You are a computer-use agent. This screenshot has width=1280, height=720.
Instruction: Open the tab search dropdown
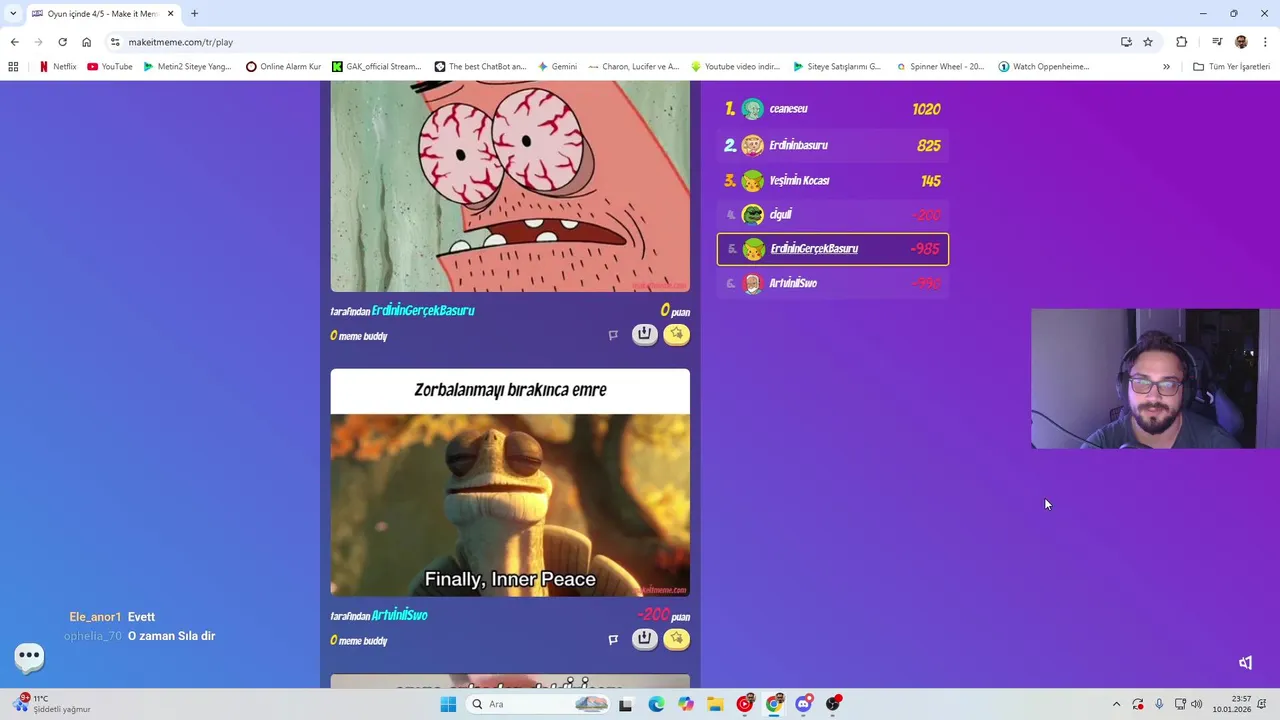[13, 14]
